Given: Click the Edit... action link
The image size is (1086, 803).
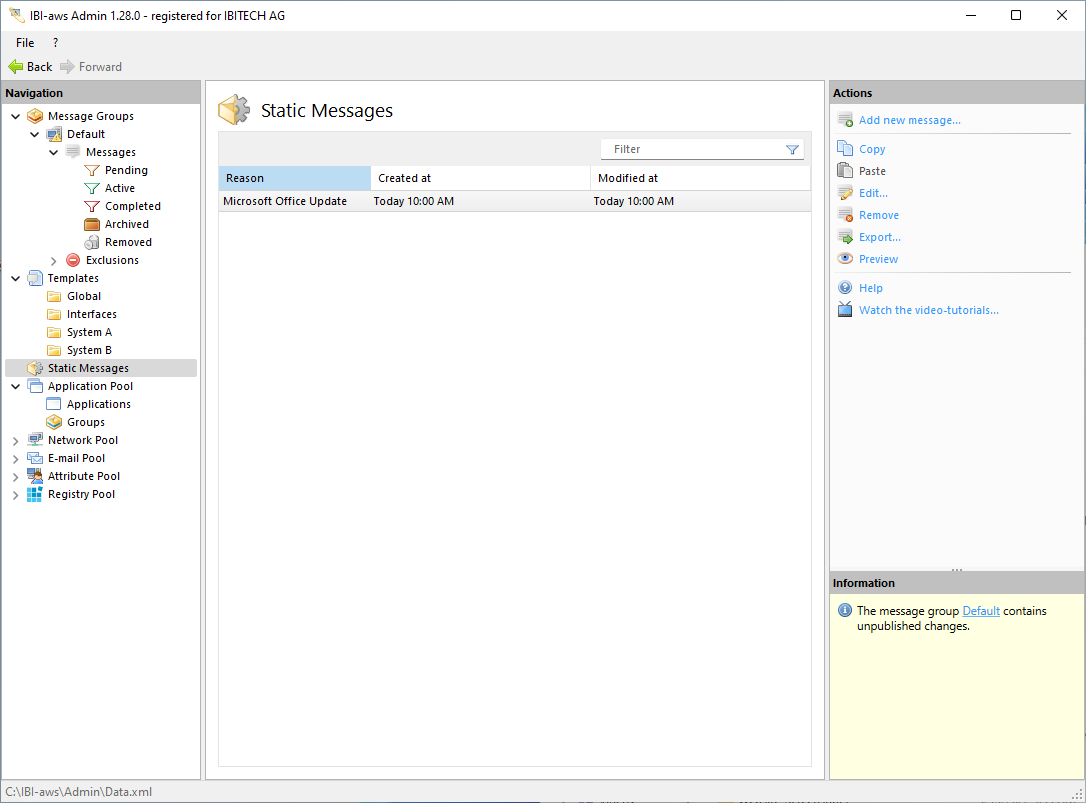Looking at the screenshot, I should click(x=873, y=193).
